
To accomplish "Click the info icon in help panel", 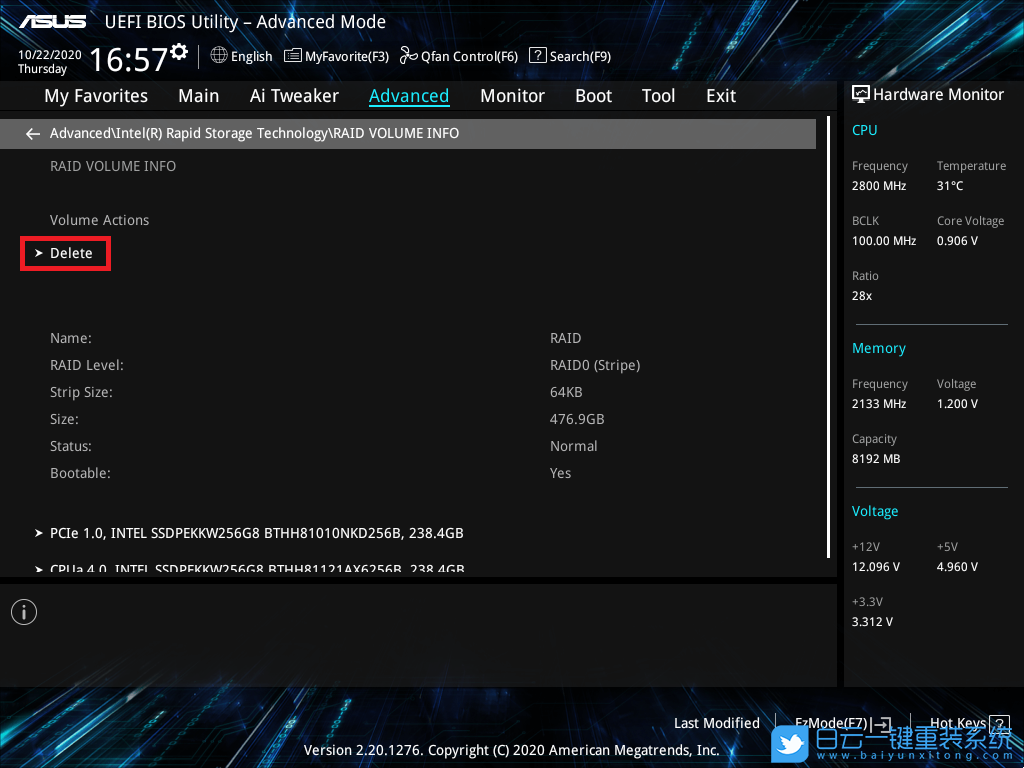I will pos(24,612).
